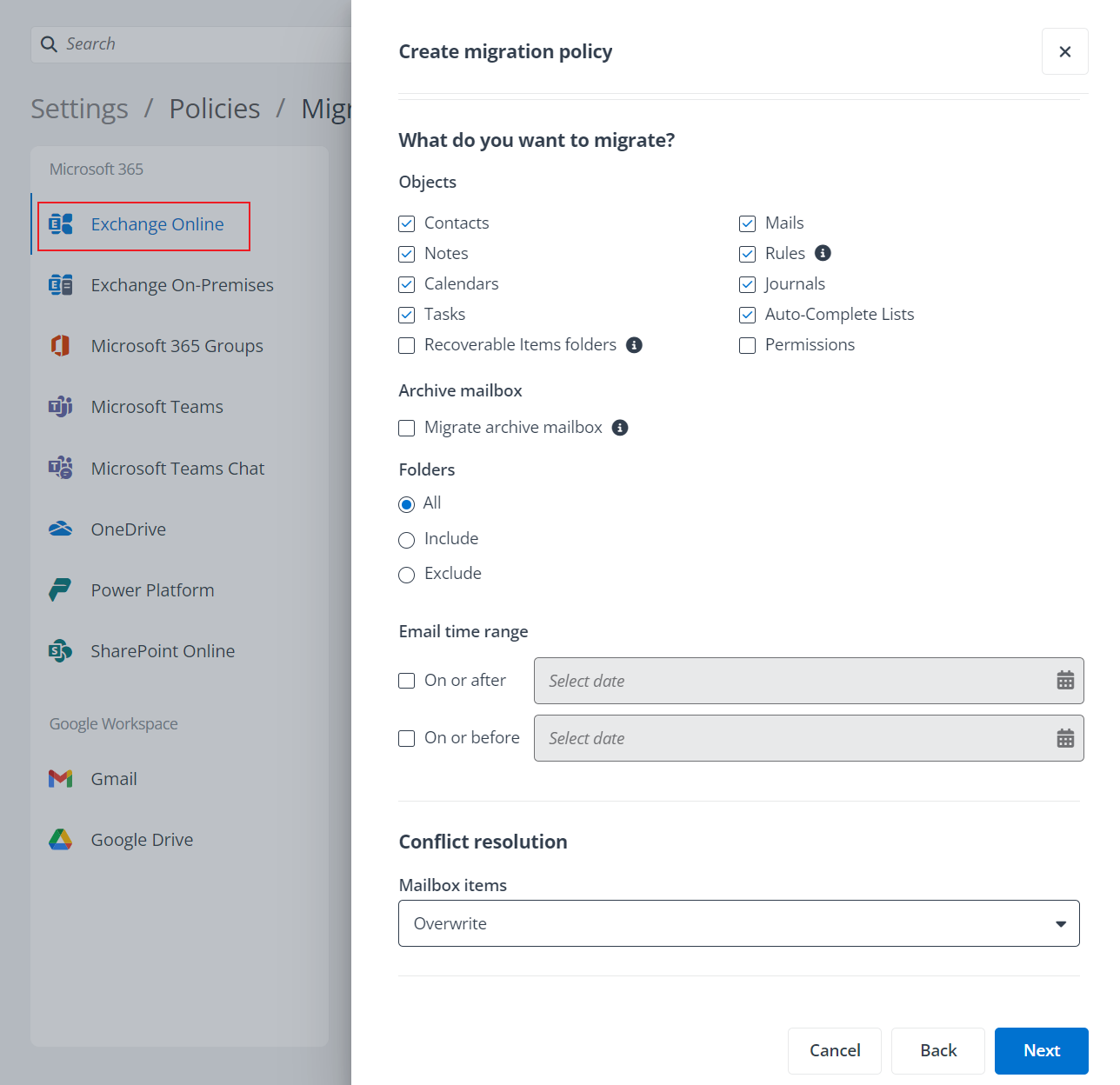Viewport: 1120px width, 1085px height.
Task: Select the Exchange Online sidebar icon
Action: 59,223
